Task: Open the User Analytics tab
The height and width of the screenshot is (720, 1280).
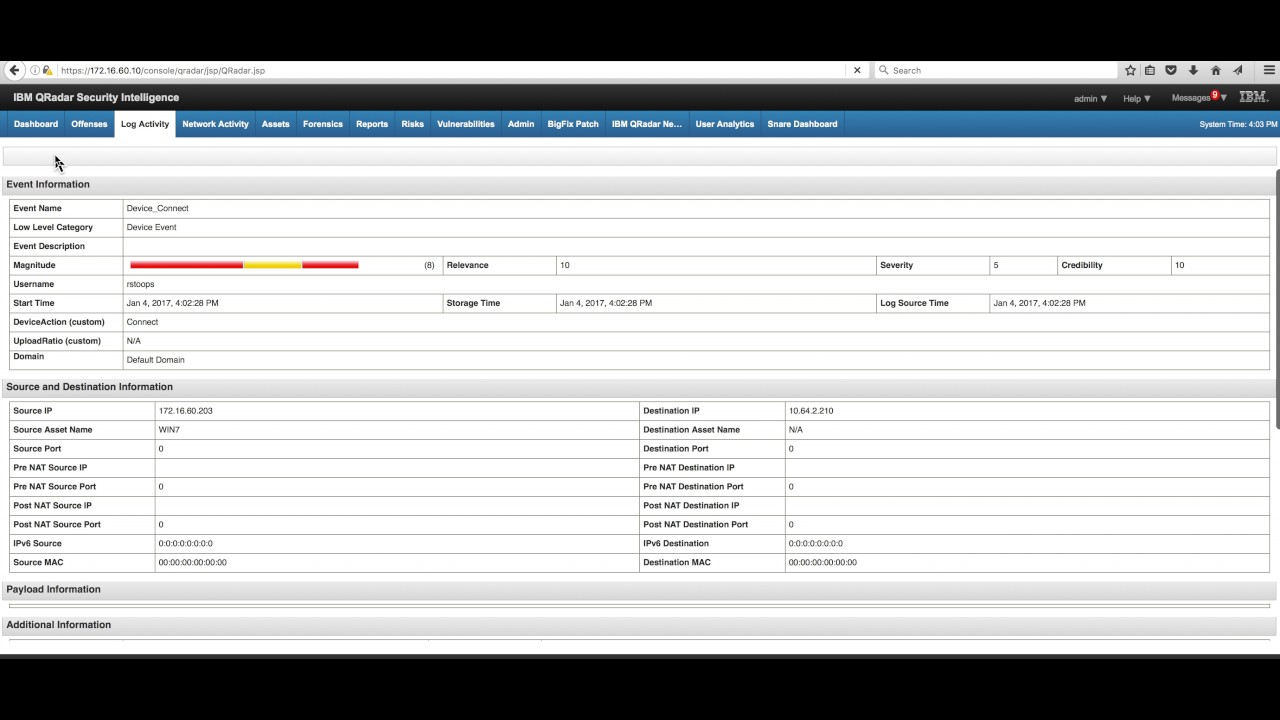Action: click(x=725, y=124)
